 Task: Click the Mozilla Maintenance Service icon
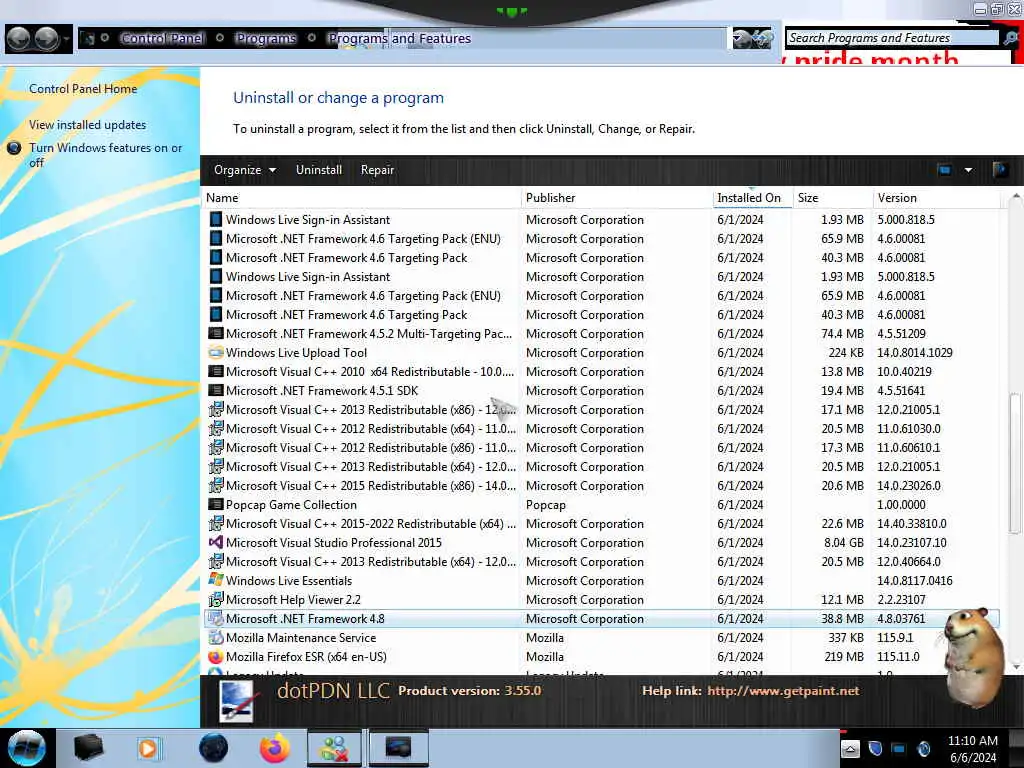click(x=216, y=637)
